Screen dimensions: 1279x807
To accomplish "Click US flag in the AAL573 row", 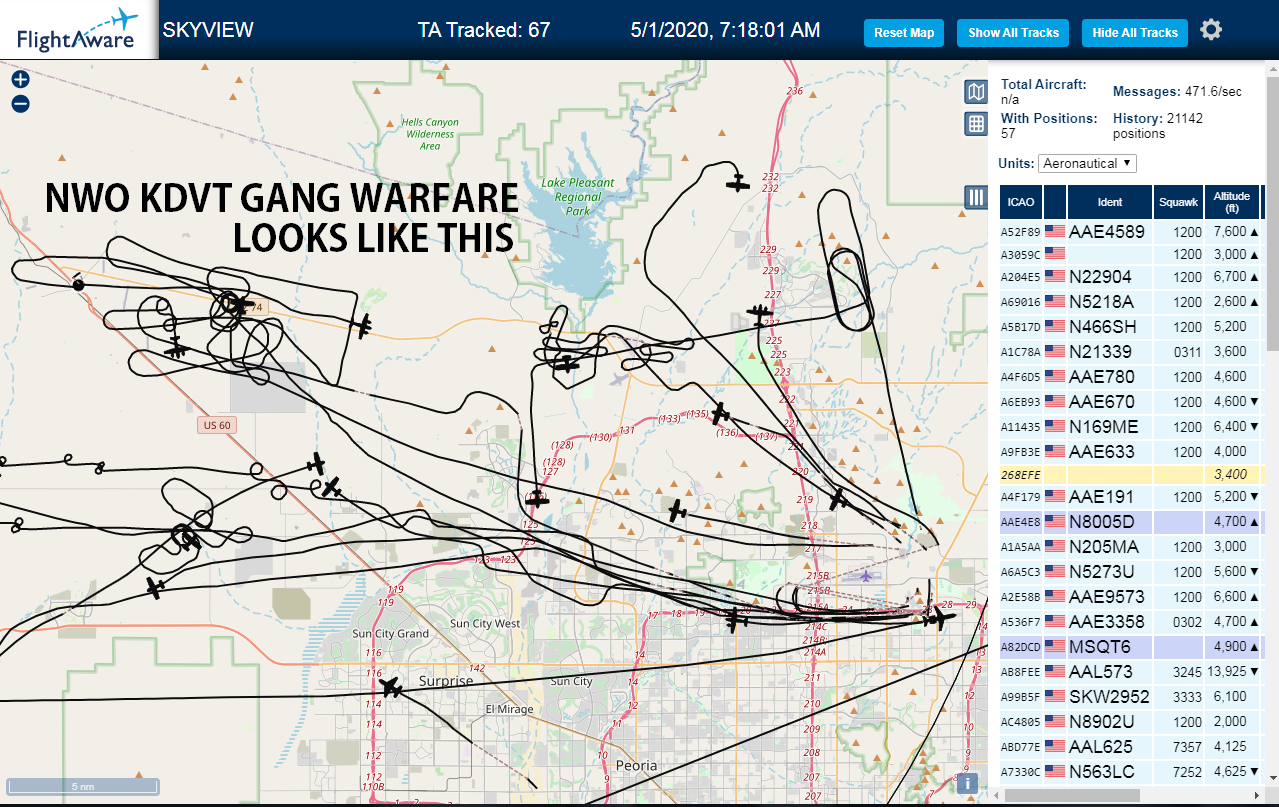I will pos(1055,672).
